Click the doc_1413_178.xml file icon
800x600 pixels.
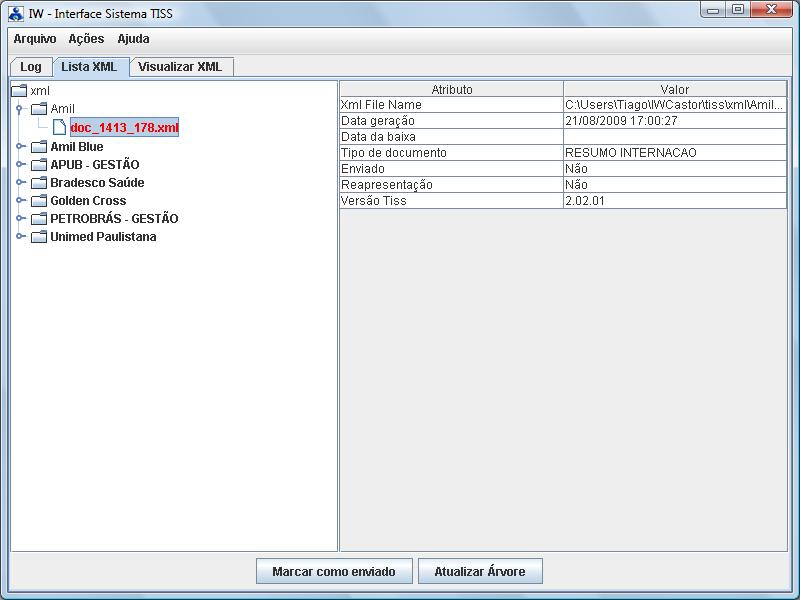tap(59, 127)
